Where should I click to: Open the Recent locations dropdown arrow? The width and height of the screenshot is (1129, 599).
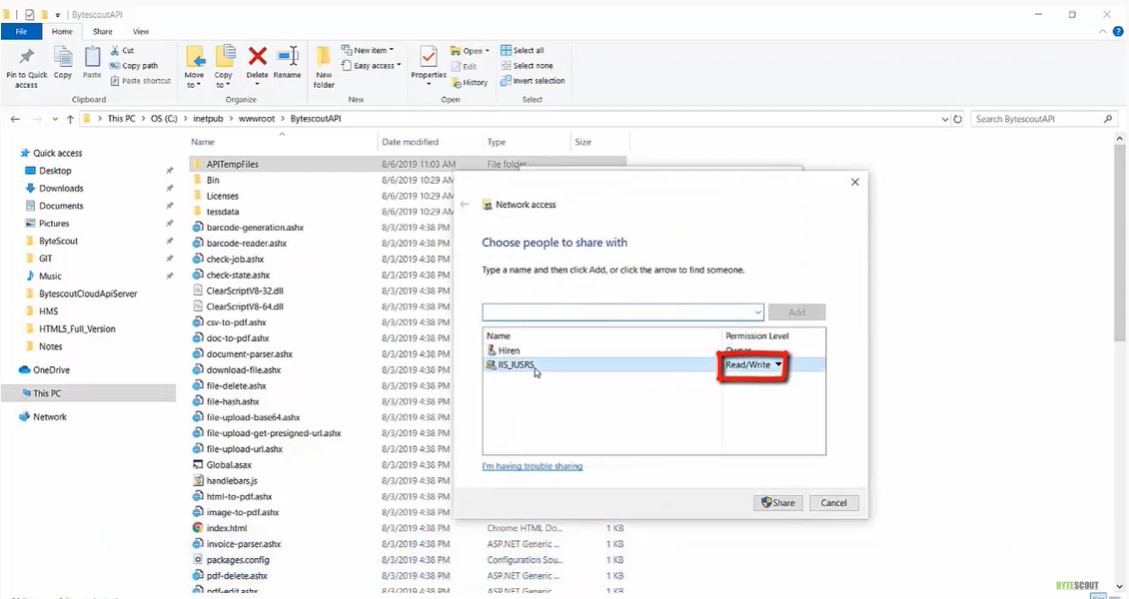55,119
